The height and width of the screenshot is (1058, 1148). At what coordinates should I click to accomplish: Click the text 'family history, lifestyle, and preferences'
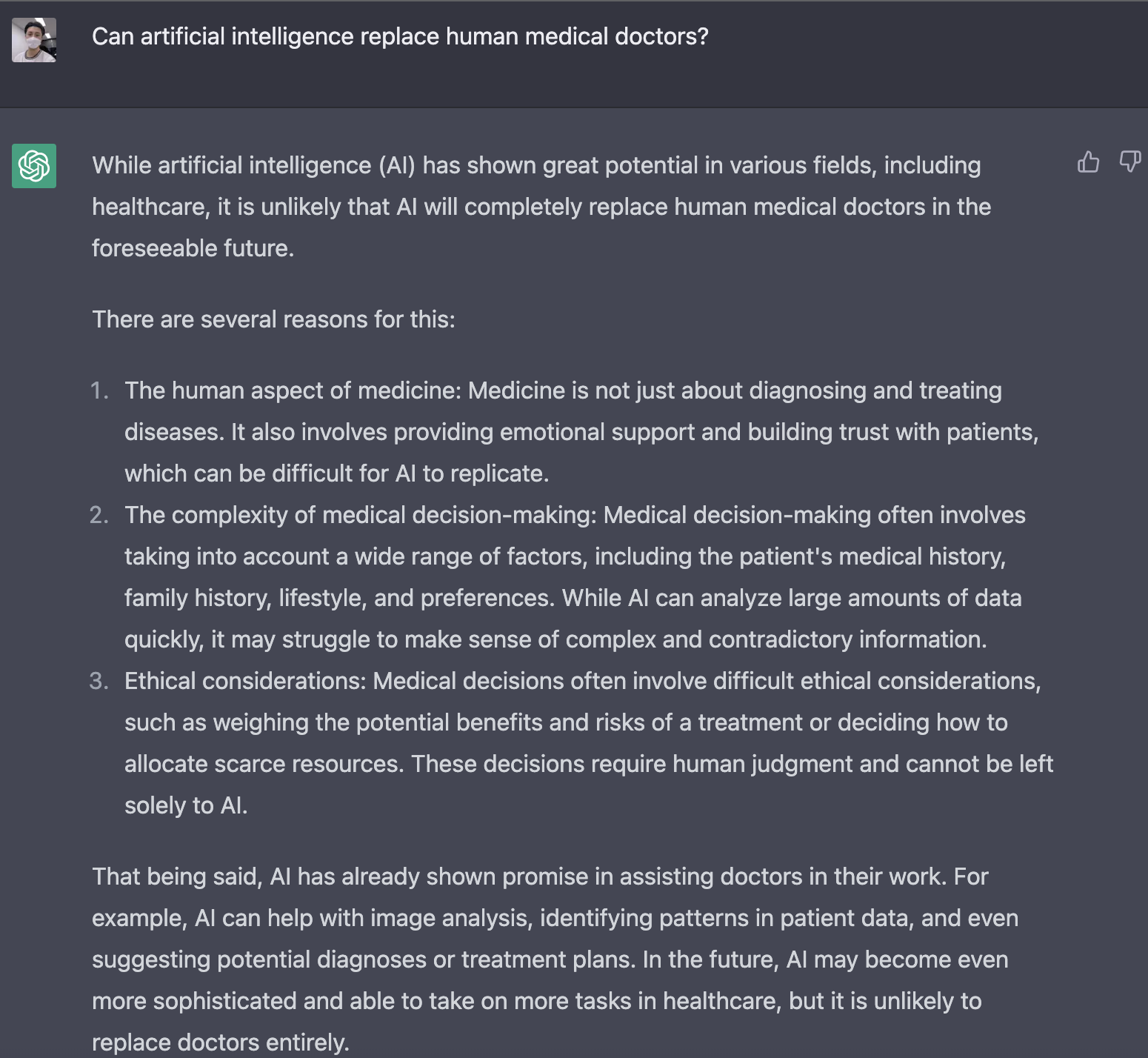338,598
